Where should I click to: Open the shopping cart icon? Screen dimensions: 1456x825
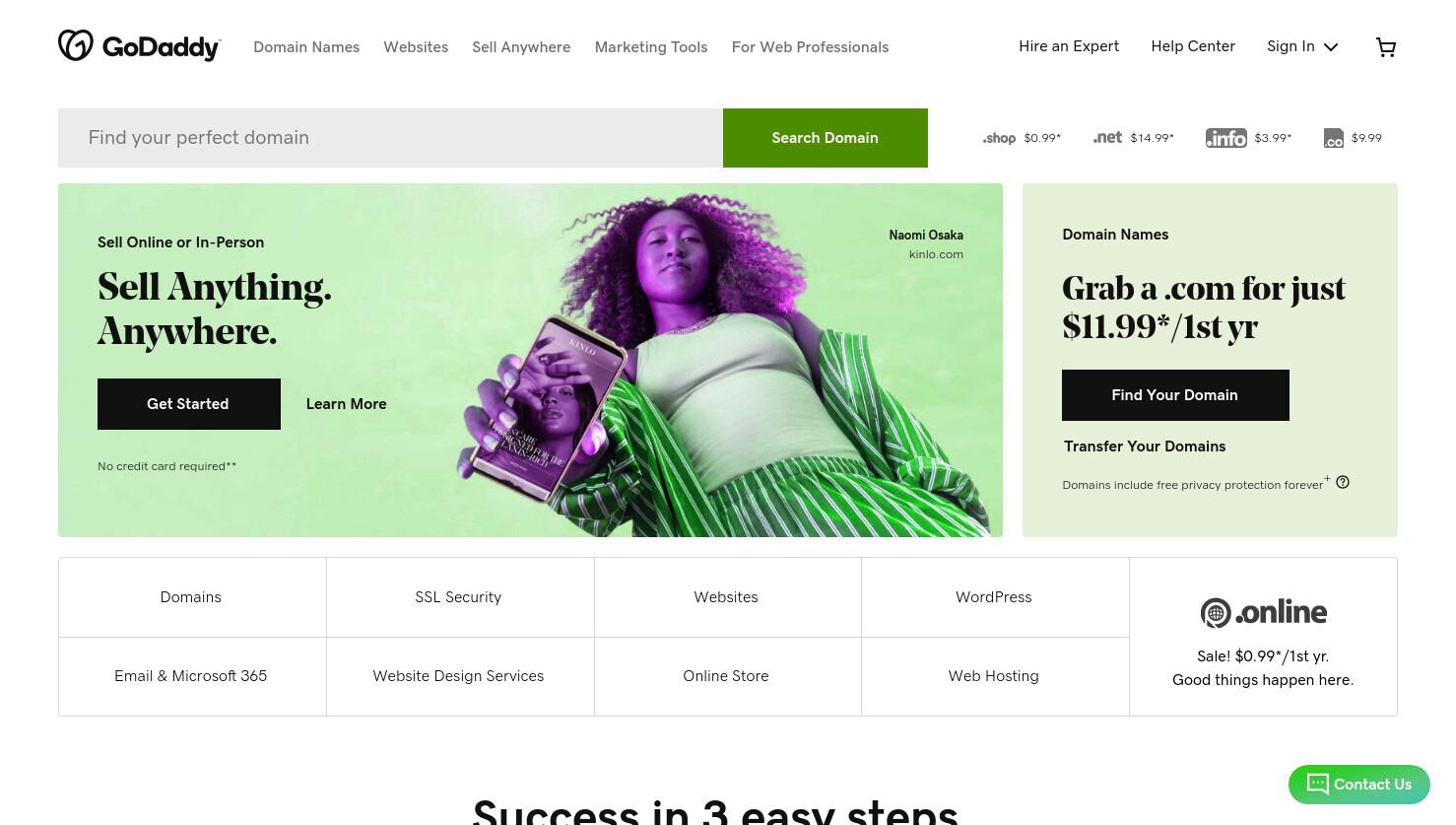[1386, 47]
